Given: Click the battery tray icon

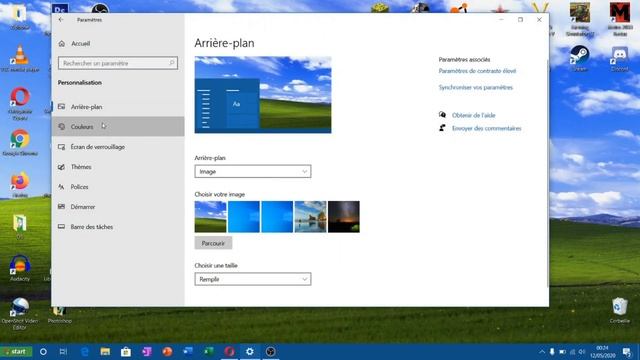Looking at the screenshot, I should tap(562, 351).
